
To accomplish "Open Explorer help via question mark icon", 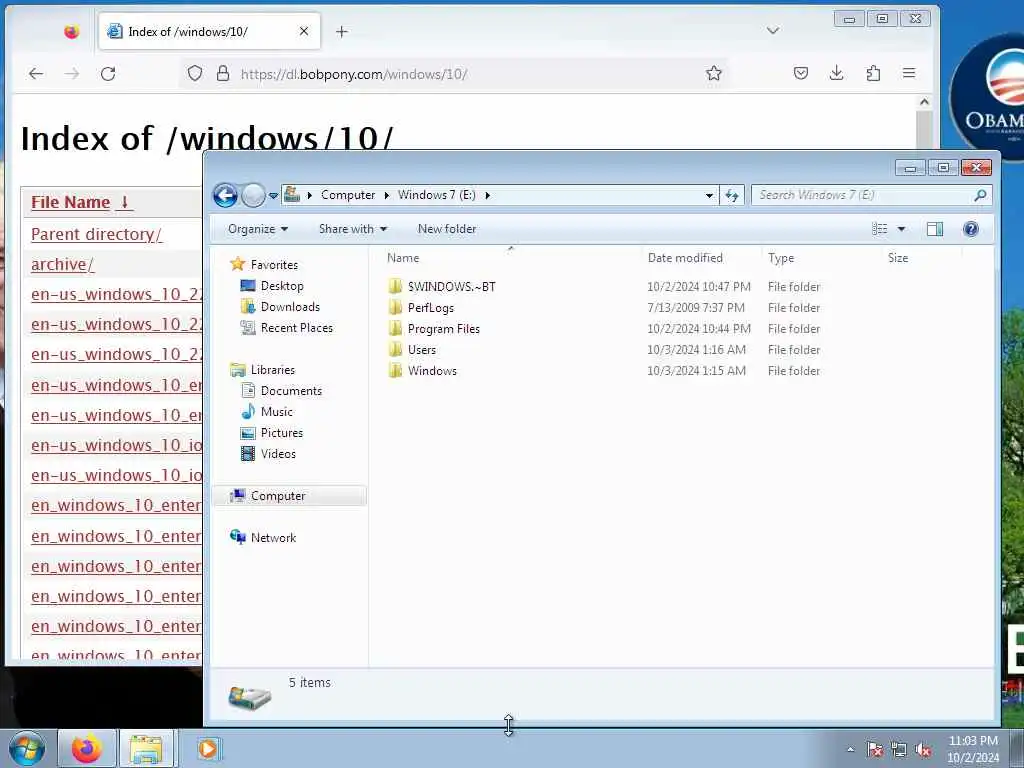I will [970, 229].
